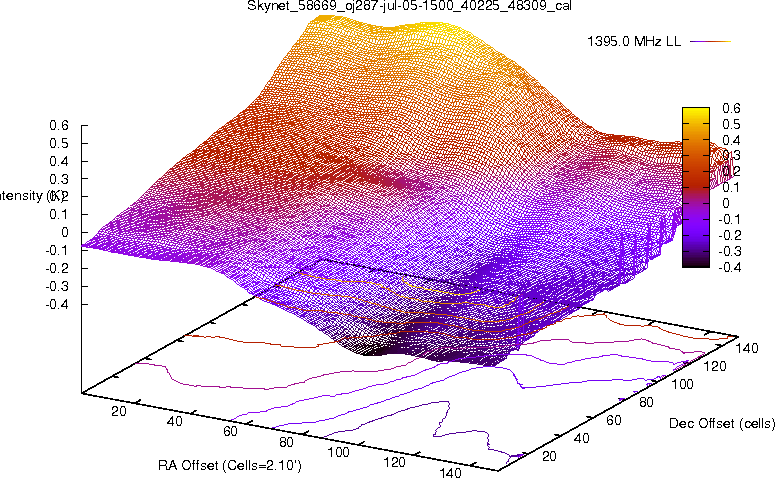Pick the 0.5 tick on the Intensity axis
This screenshot has height=478, width=775.
(59, 143)
